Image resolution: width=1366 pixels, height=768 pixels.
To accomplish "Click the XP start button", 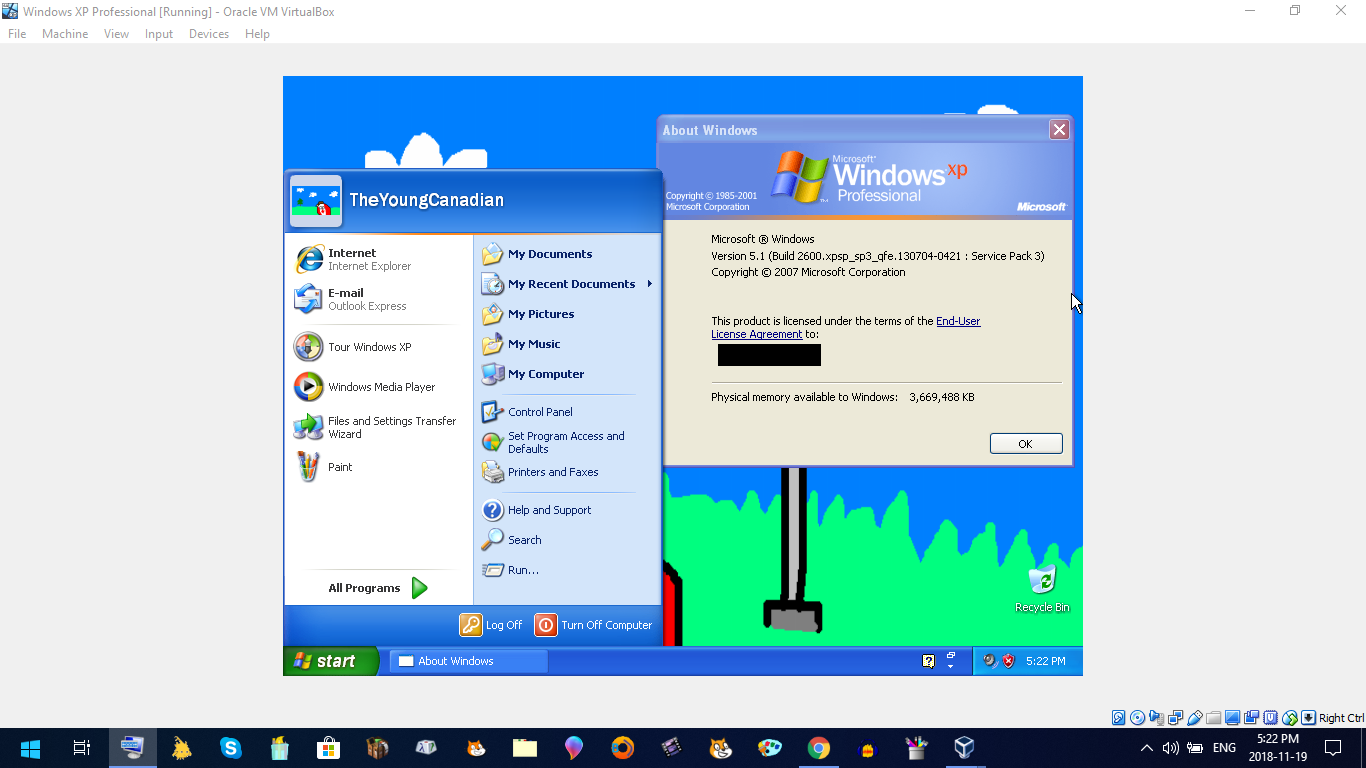I will (331, 661).
